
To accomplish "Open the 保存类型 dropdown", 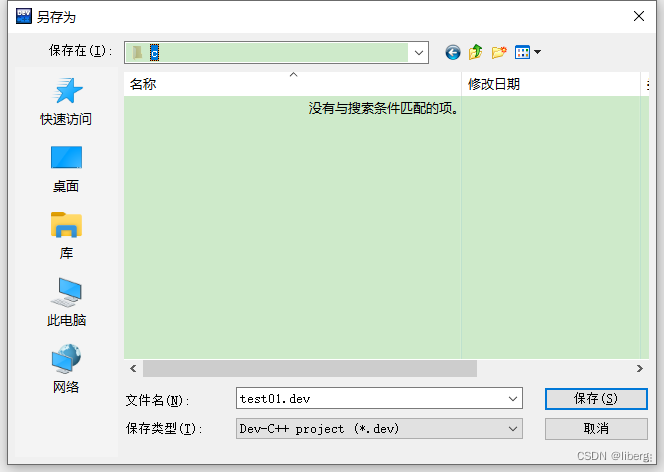I will [379, 429].
